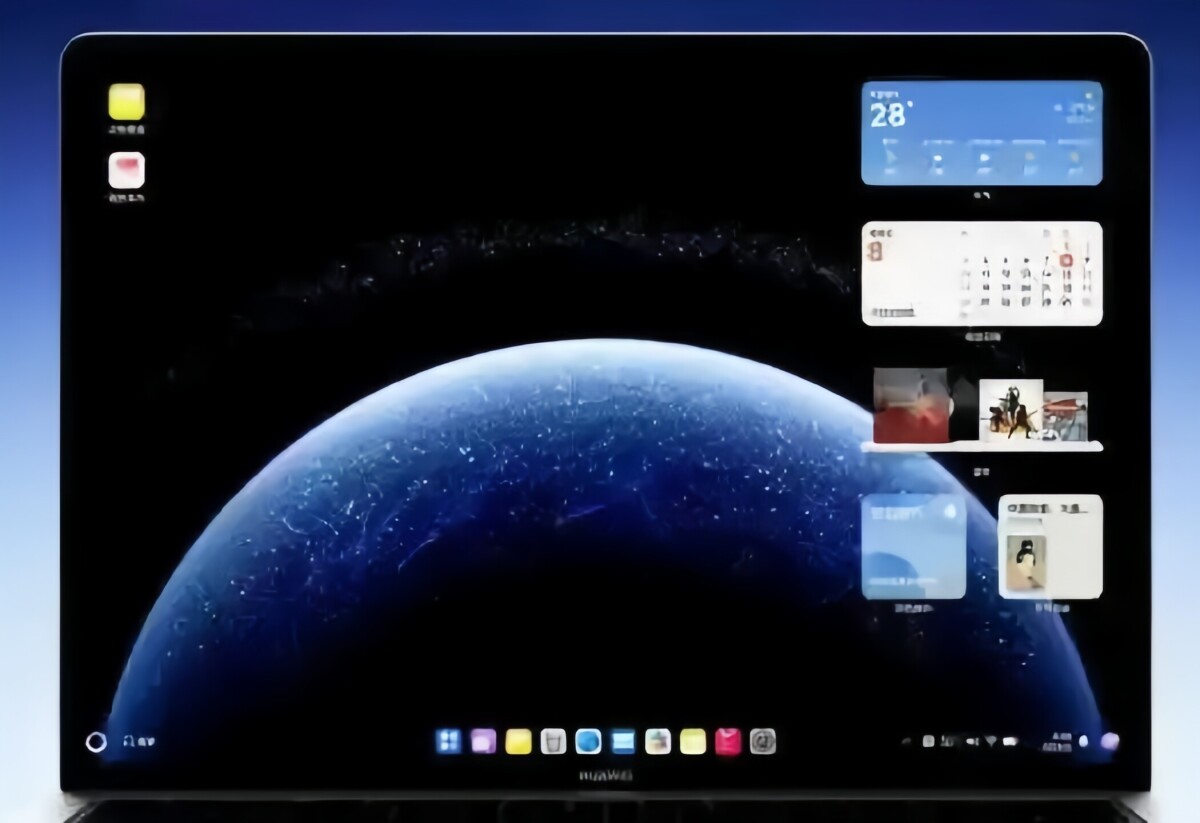Open the blue four-square launcher in the dock
The image size is (1200, 823).
pyautogui.click(x=449, y=741)
